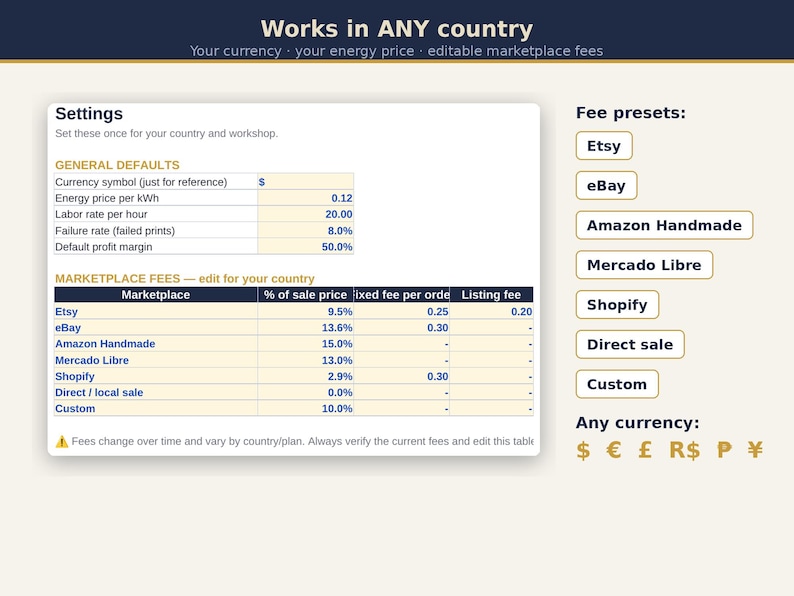Select the eBay marketplace name cell
Viewport: 794px width, 596px height.
(156, 328)
